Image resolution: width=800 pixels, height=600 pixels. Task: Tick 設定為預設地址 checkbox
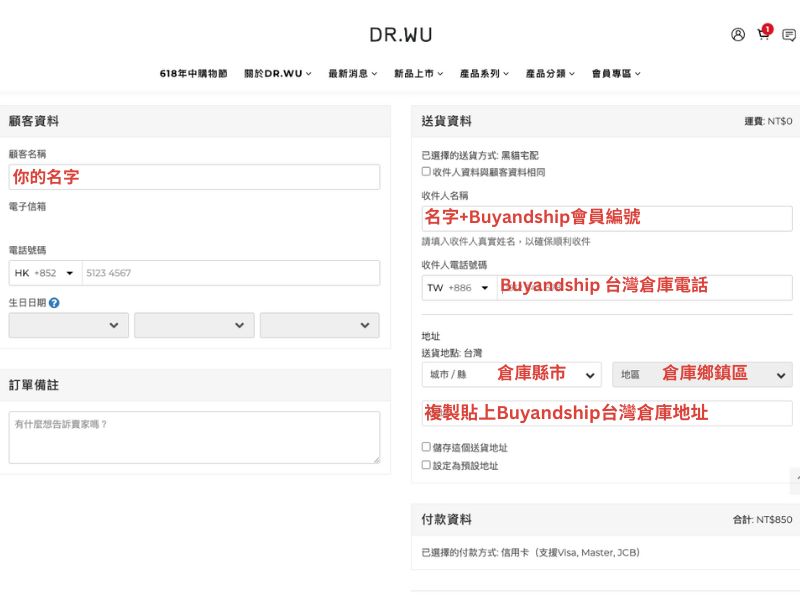coord(426,465)
